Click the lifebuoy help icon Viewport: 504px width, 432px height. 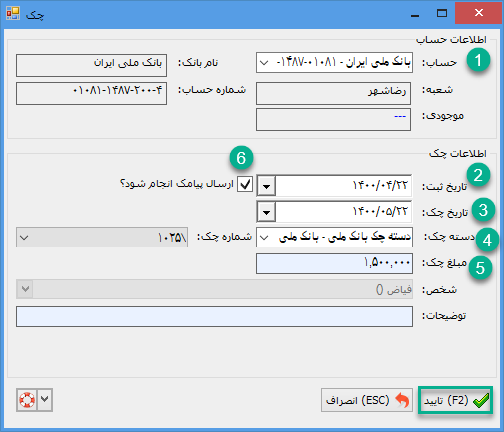point(27,400)
